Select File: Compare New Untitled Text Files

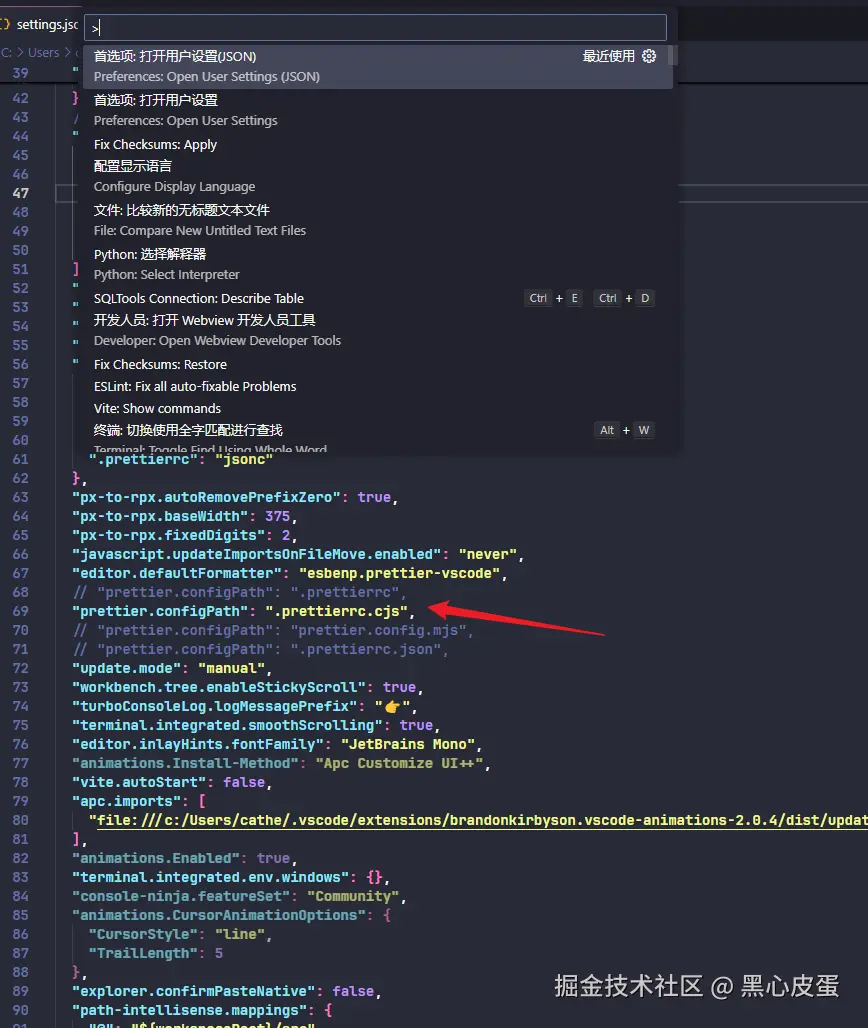coord(378,220)
